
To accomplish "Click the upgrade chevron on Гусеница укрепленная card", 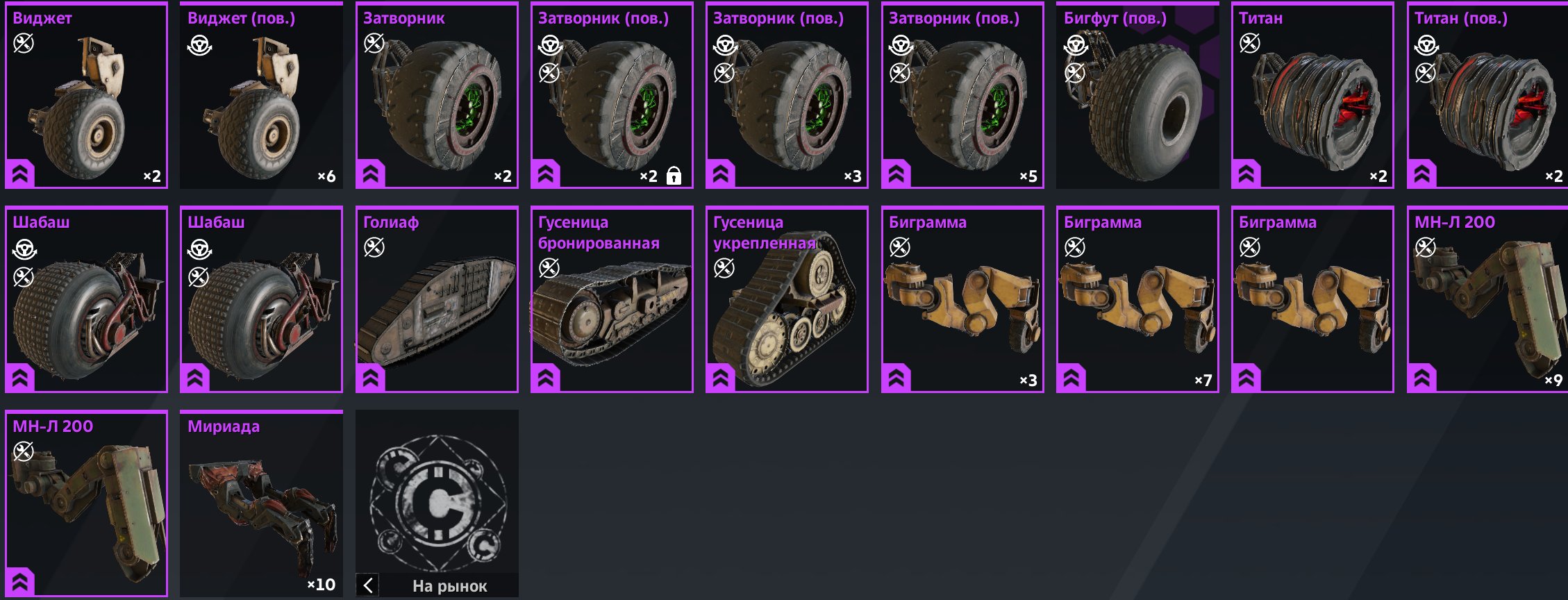I will point(720,378).
